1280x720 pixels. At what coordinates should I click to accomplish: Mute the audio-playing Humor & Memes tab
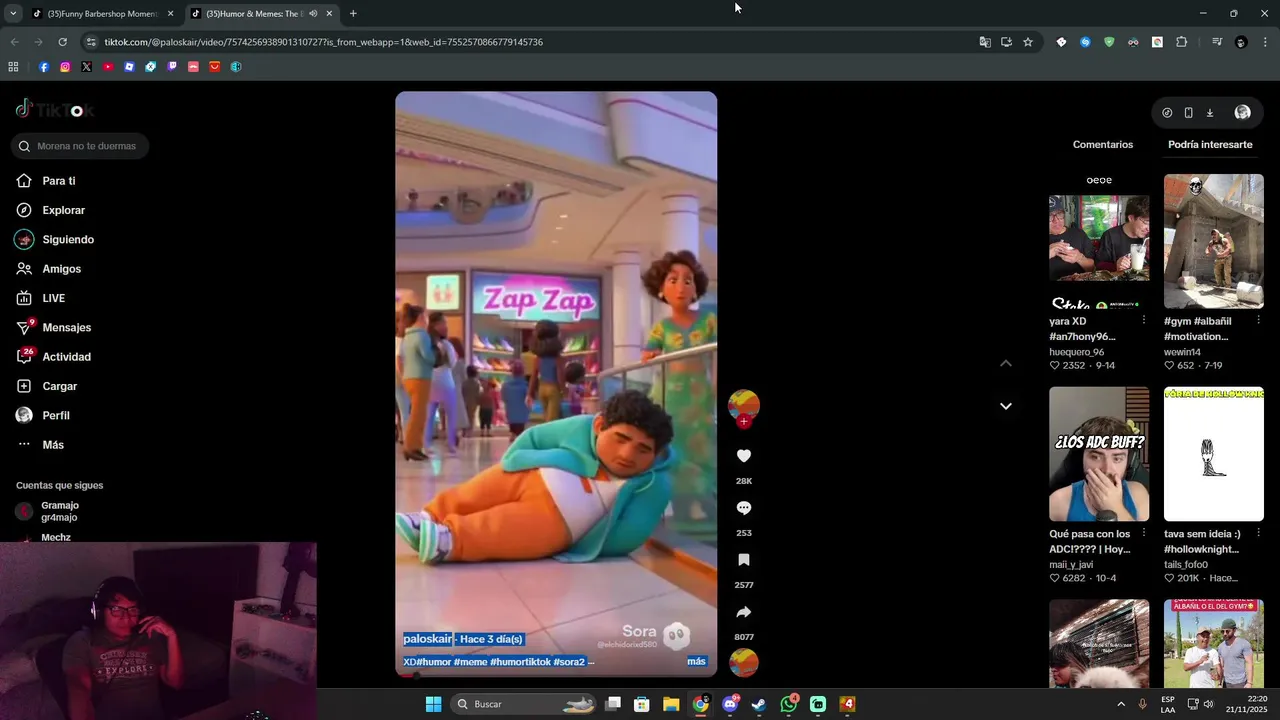[x=314, y=14]
